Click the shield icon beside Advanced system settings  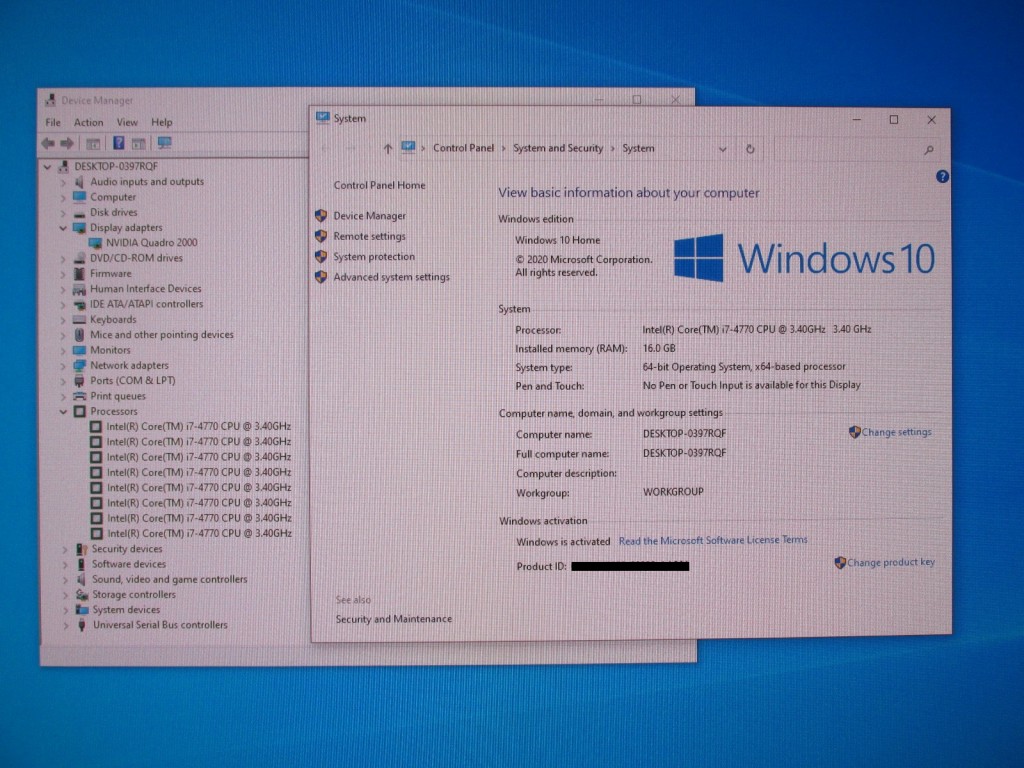321,277
